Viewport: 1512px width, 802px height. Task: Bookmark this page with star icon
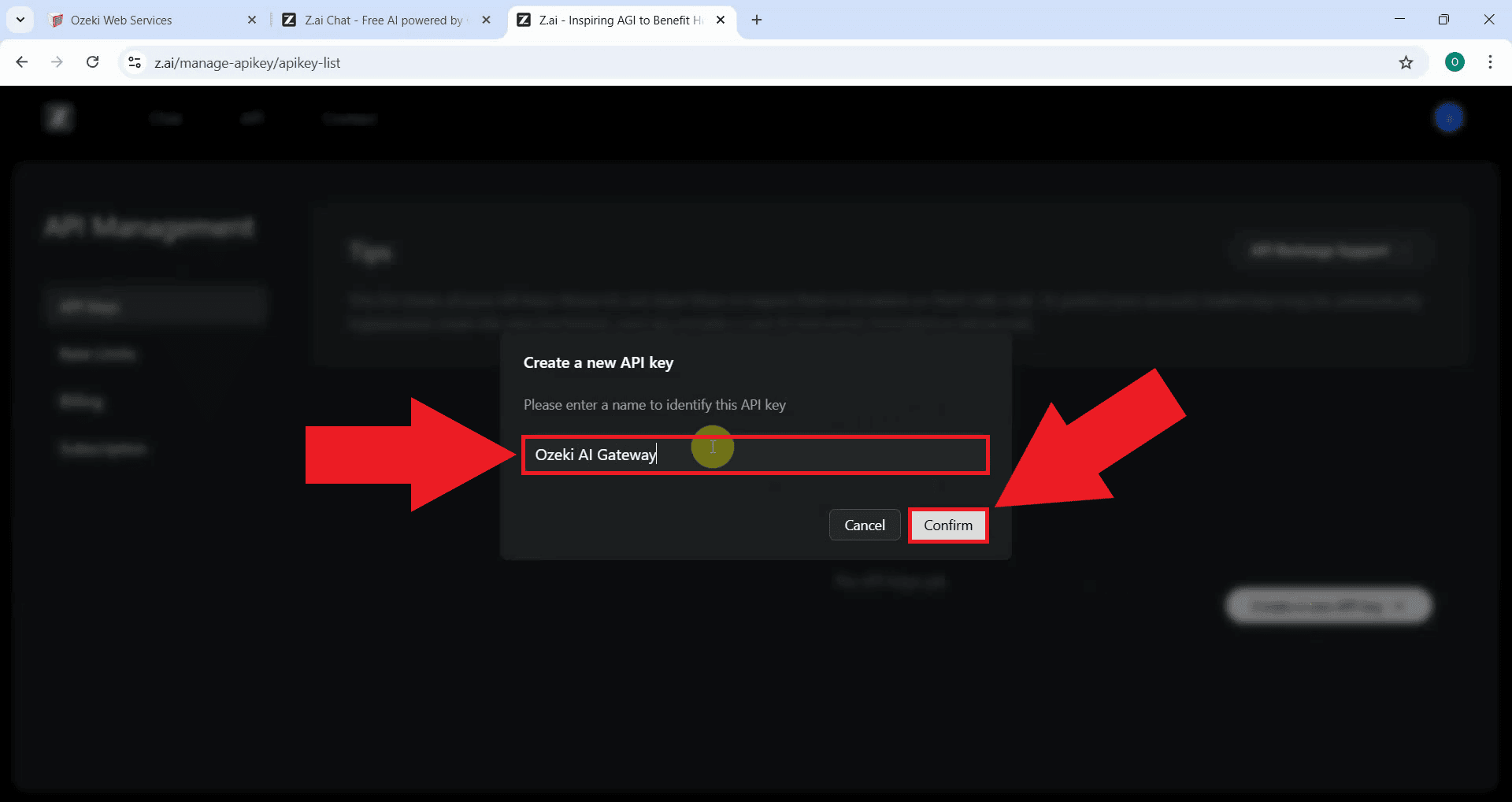[1406, 62]
